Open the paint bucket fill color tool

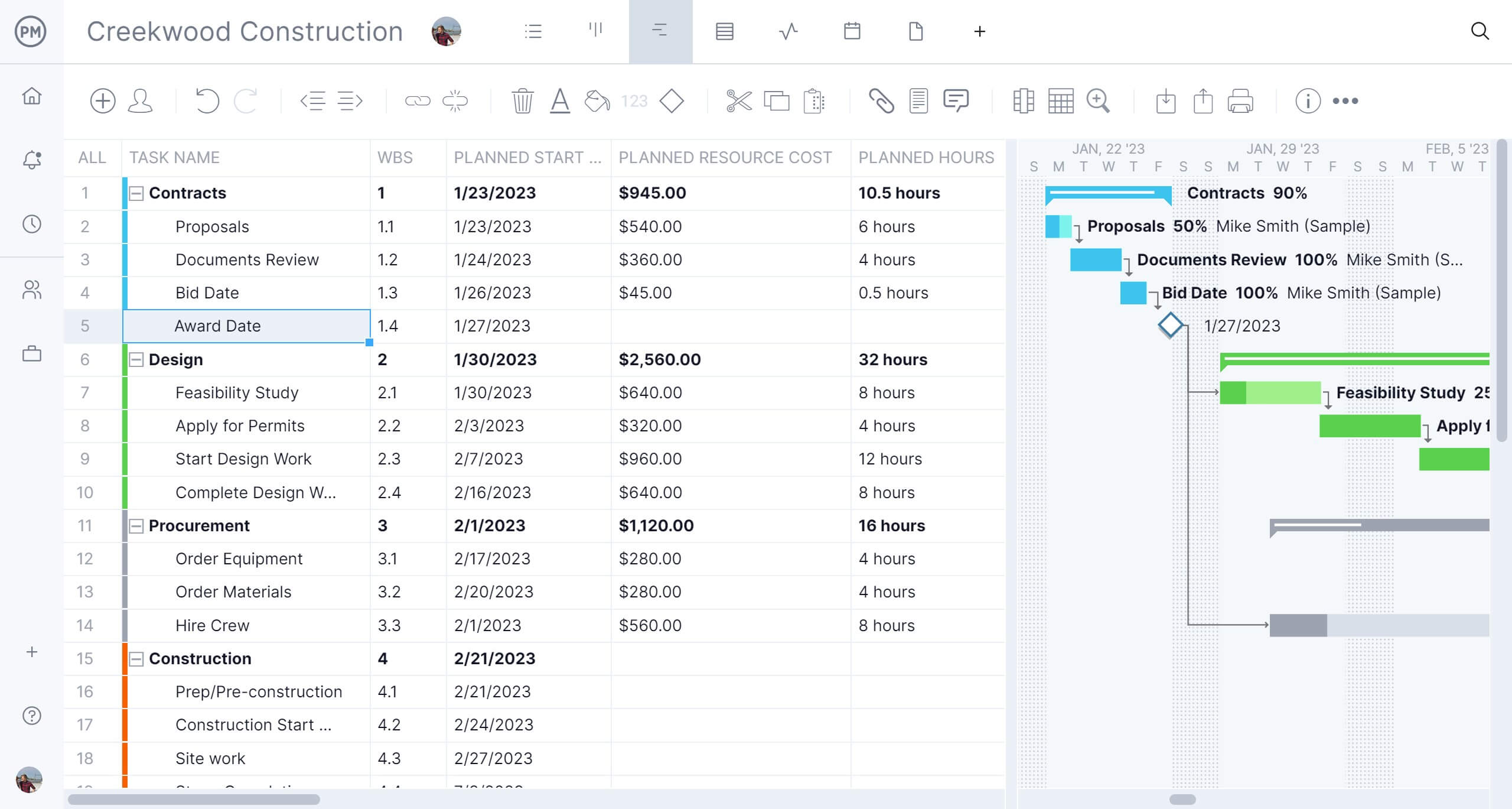point(597,101)
